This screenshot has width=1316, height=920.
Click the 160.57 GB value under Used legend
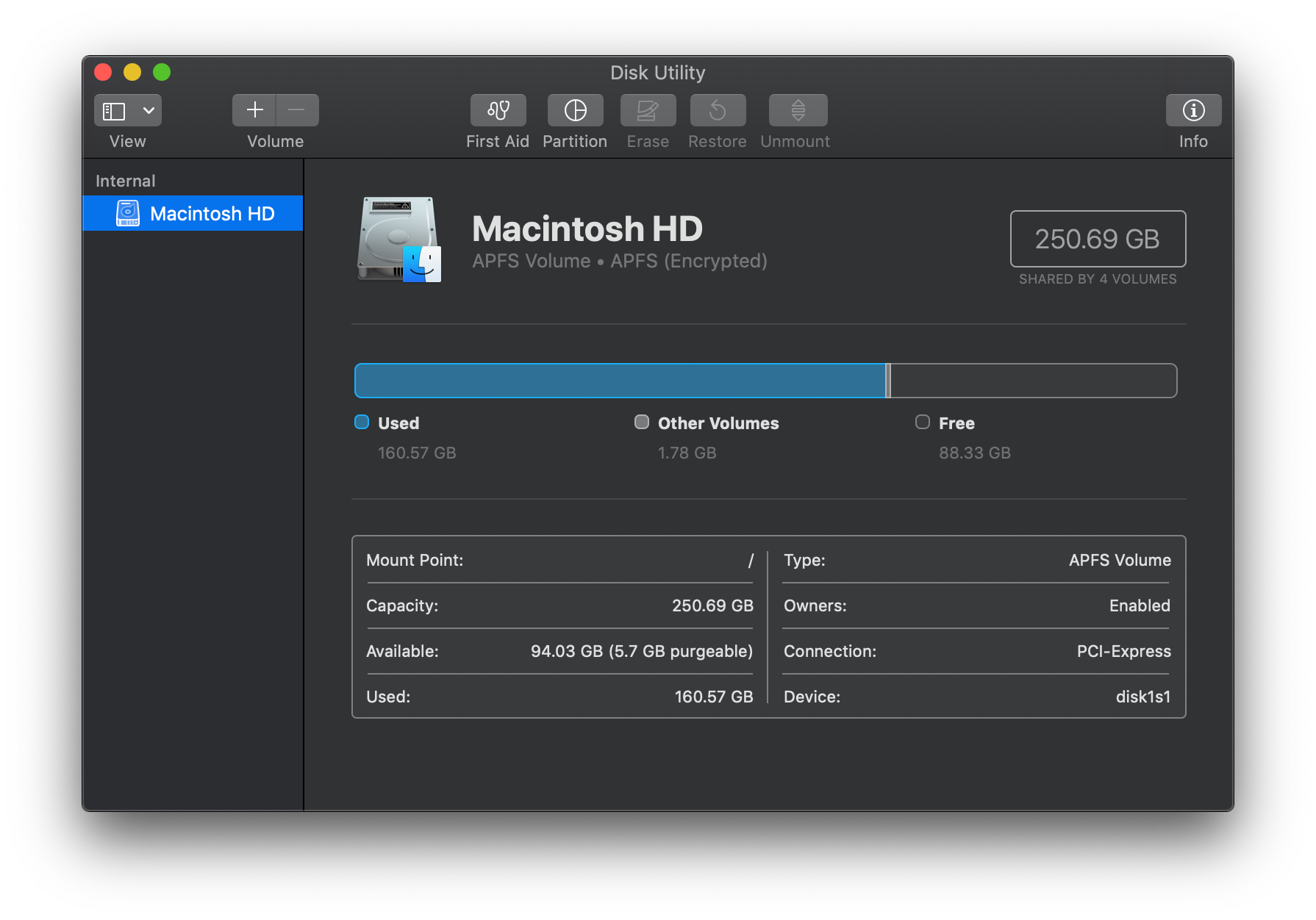pos(417,453)
